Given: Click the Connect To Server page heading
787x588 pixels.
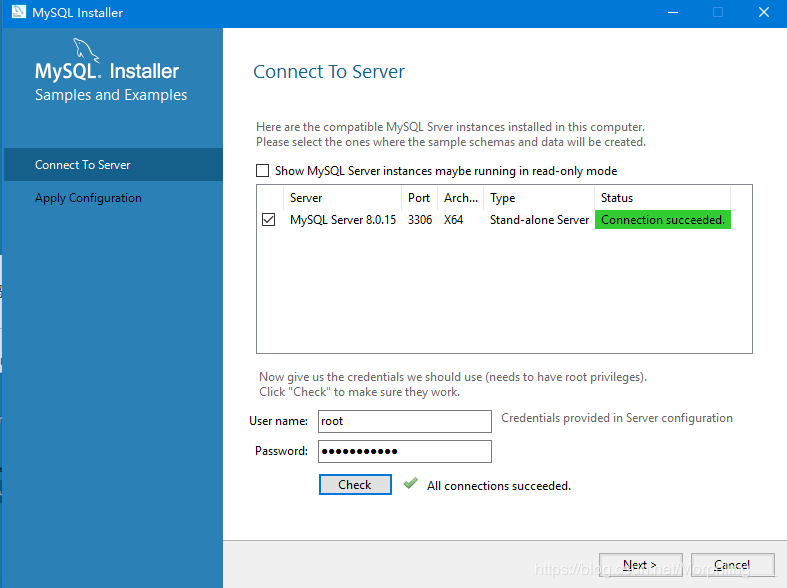Looking at the screenshot, I should click(329, 72).
